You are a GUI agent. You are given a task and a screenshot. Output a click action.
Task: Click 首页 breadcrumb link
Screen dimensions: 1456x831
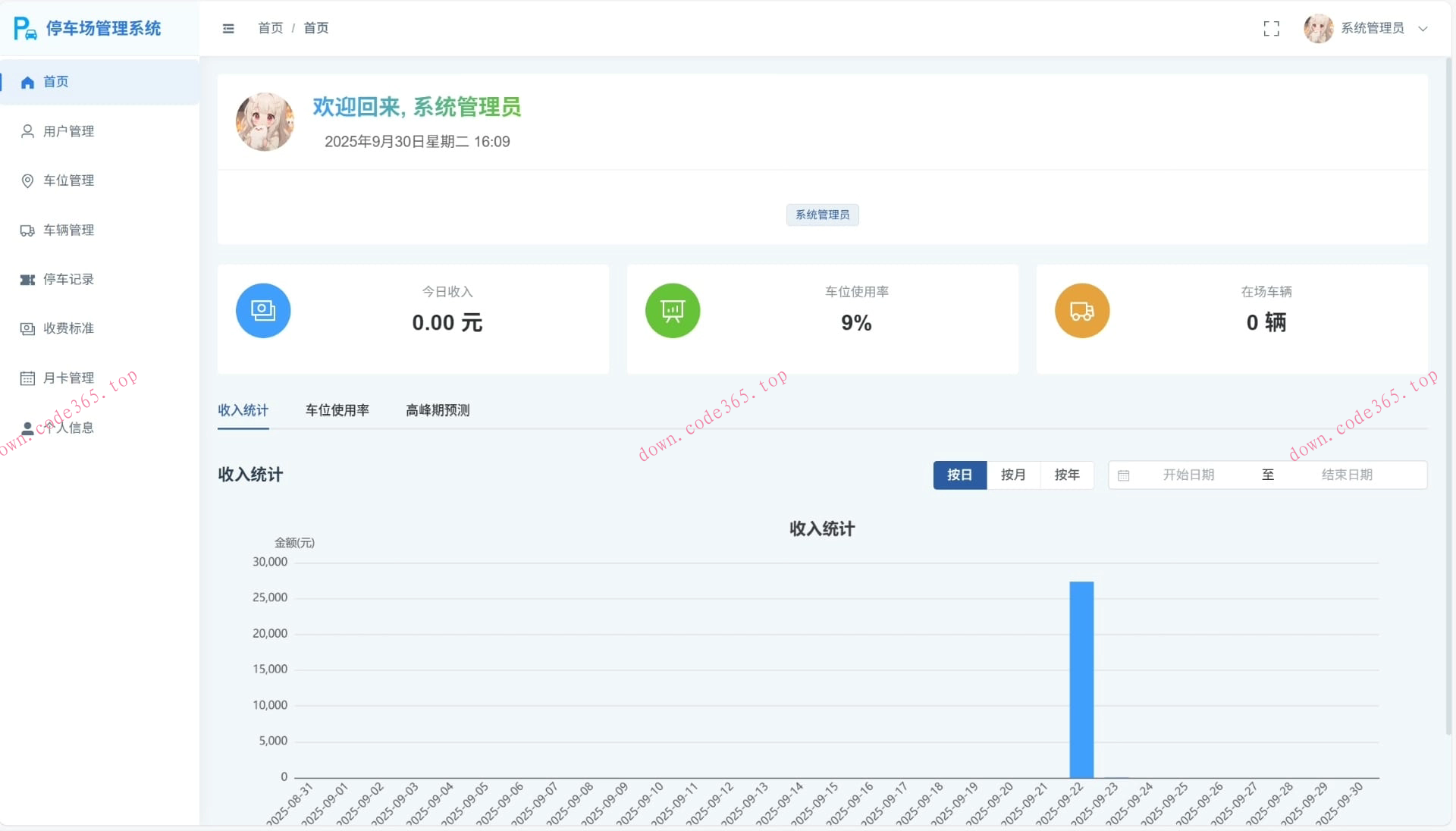click(x=270, y=28)
